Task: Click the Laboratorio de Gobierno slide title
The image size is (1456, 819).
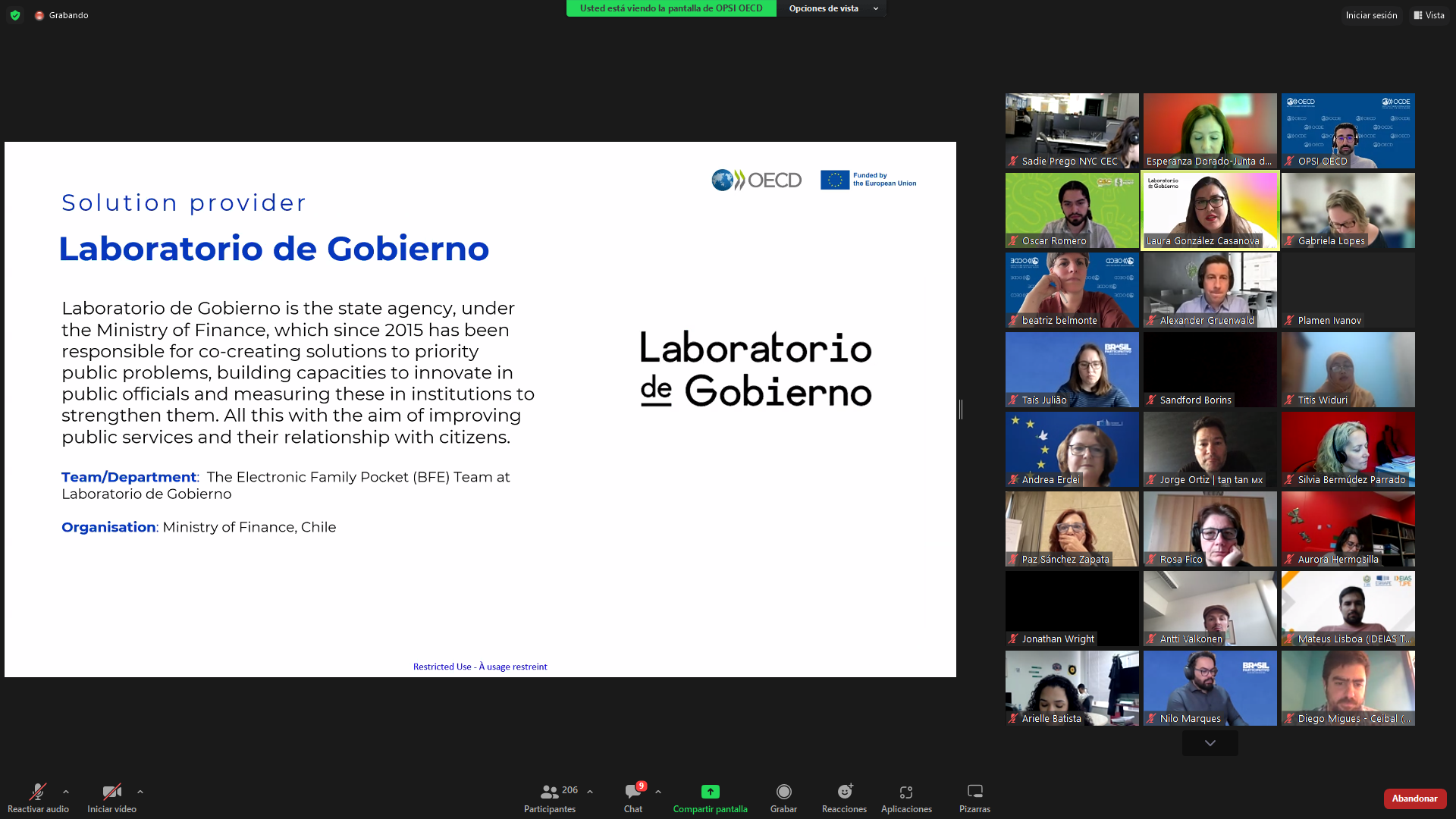Action: tap(274, 249)
